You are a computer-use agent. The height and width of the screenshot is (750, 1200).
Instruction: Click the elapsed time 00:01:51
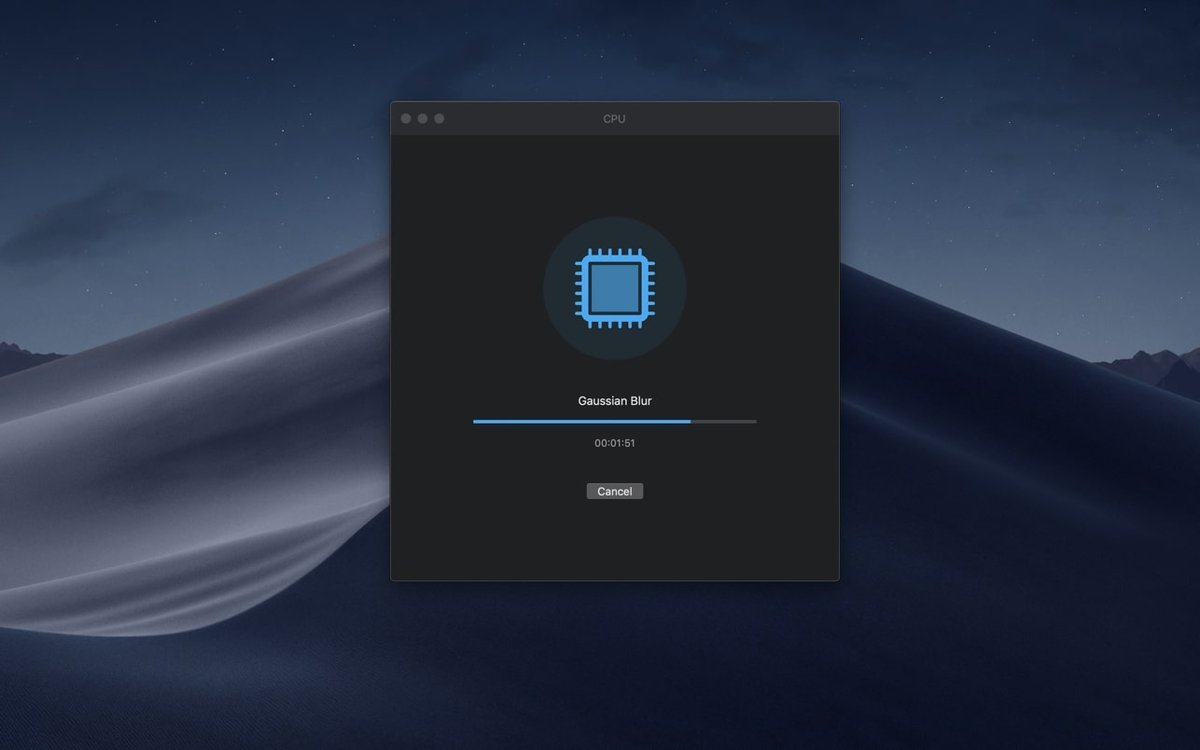(x=614, y=442)
